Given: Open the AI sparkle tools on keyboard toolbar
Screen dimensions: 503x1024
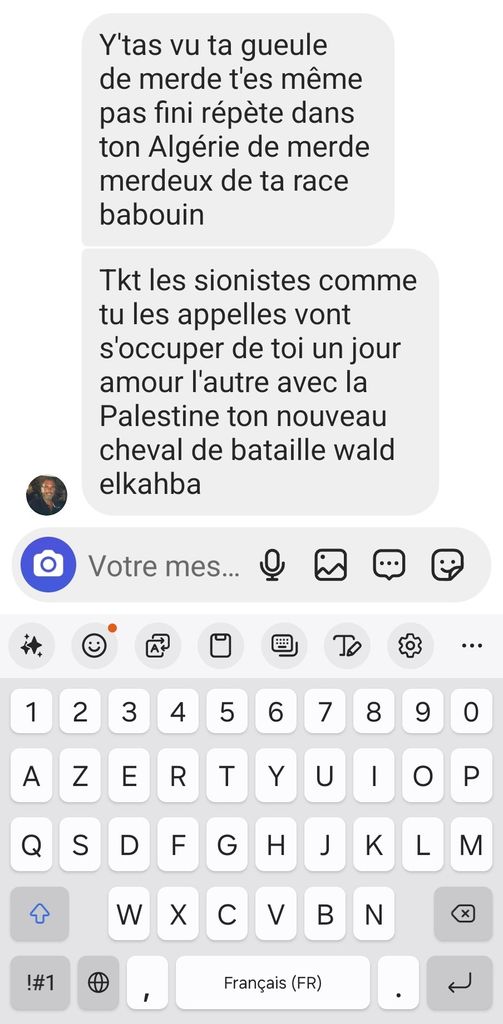Looking at the screenshot, I should [31, 646].
